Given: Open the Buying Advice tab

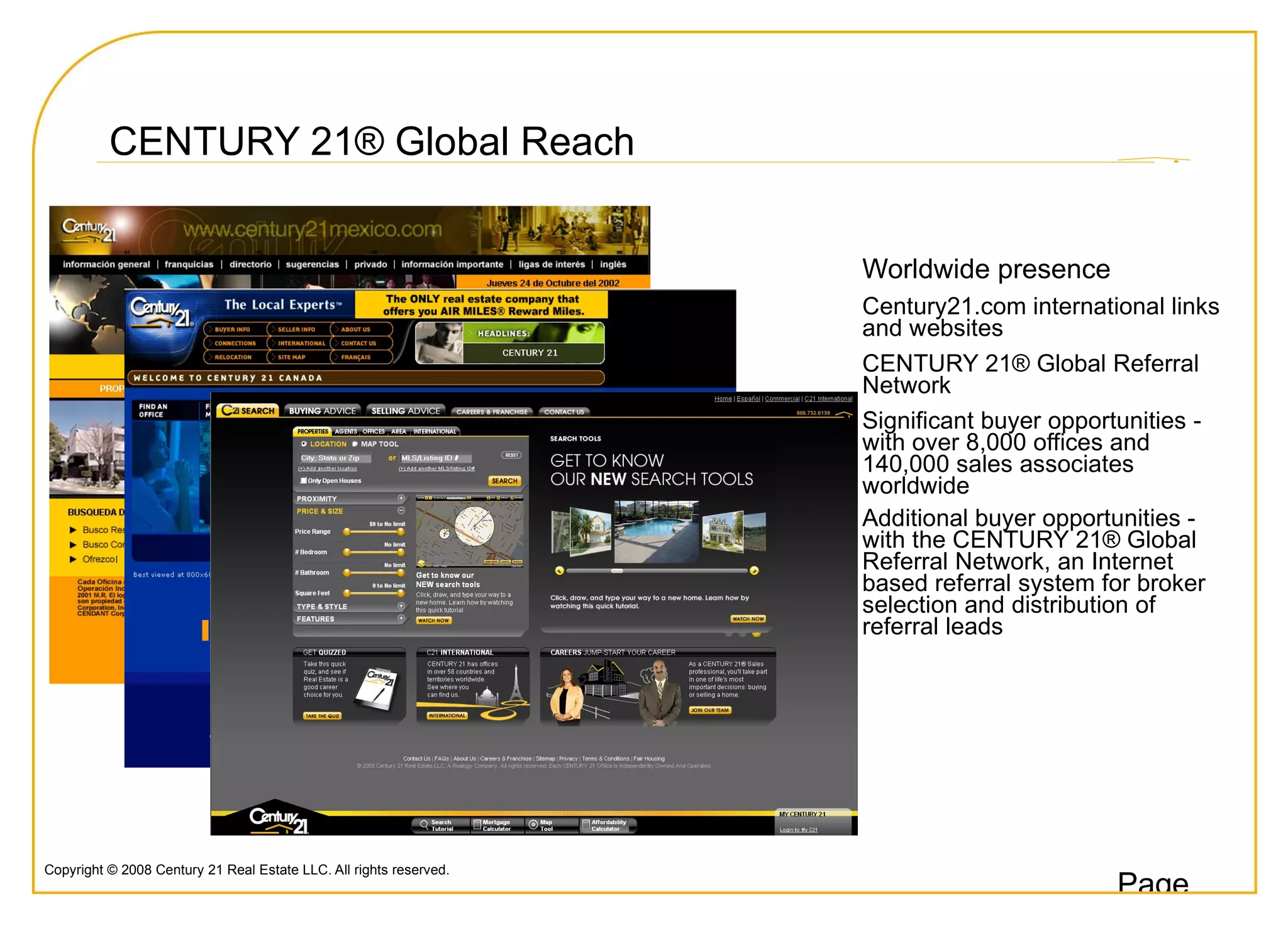Looking at the screenshot, I should click(322, 411).
